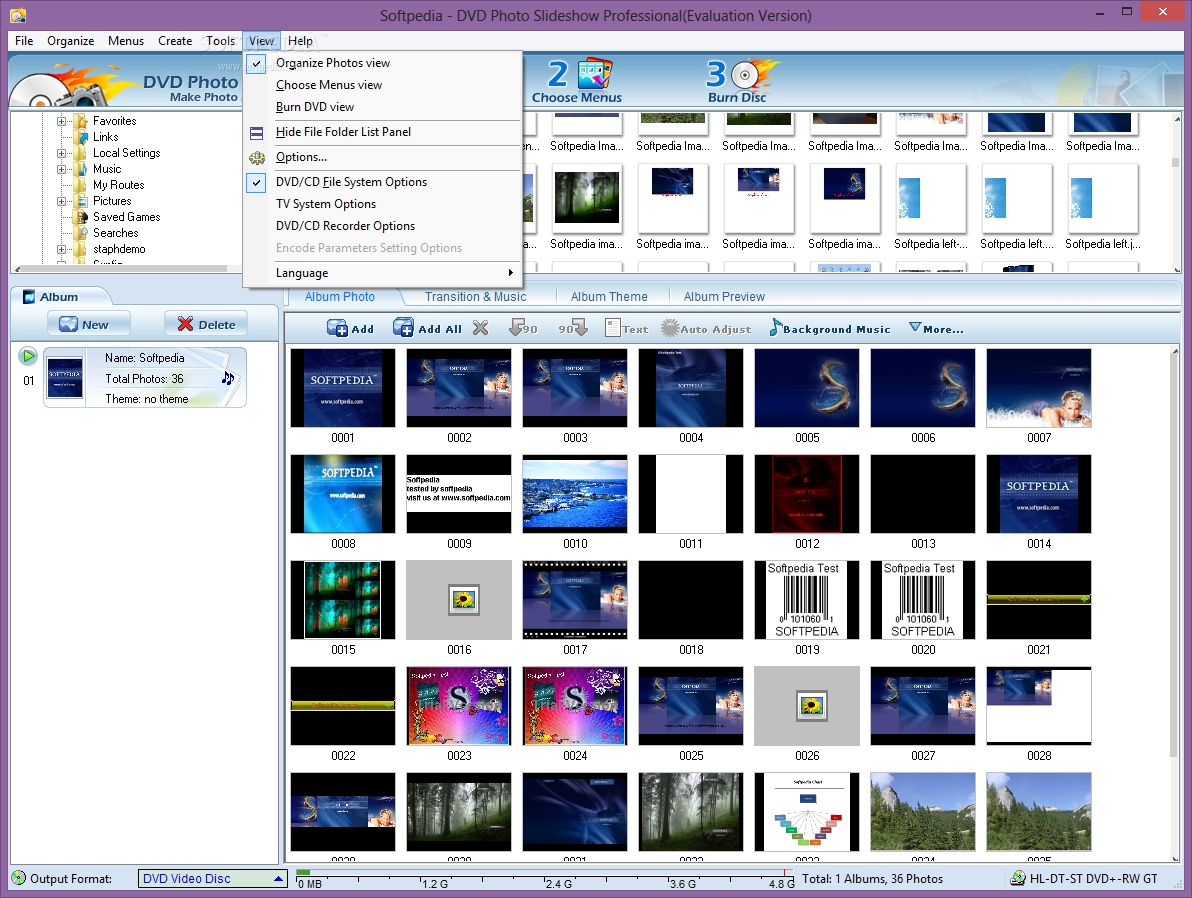The image size is (1192, 898).
Task: Switch to Album Photo tab
Action: coord(340,297)
